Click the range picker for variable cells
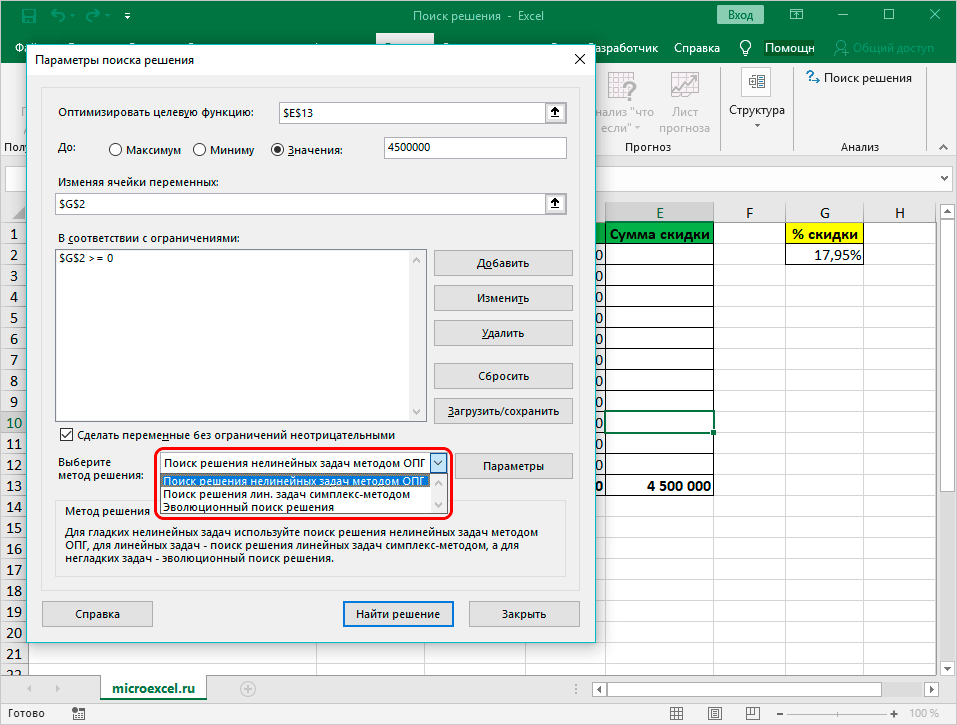 click(555, 204)
